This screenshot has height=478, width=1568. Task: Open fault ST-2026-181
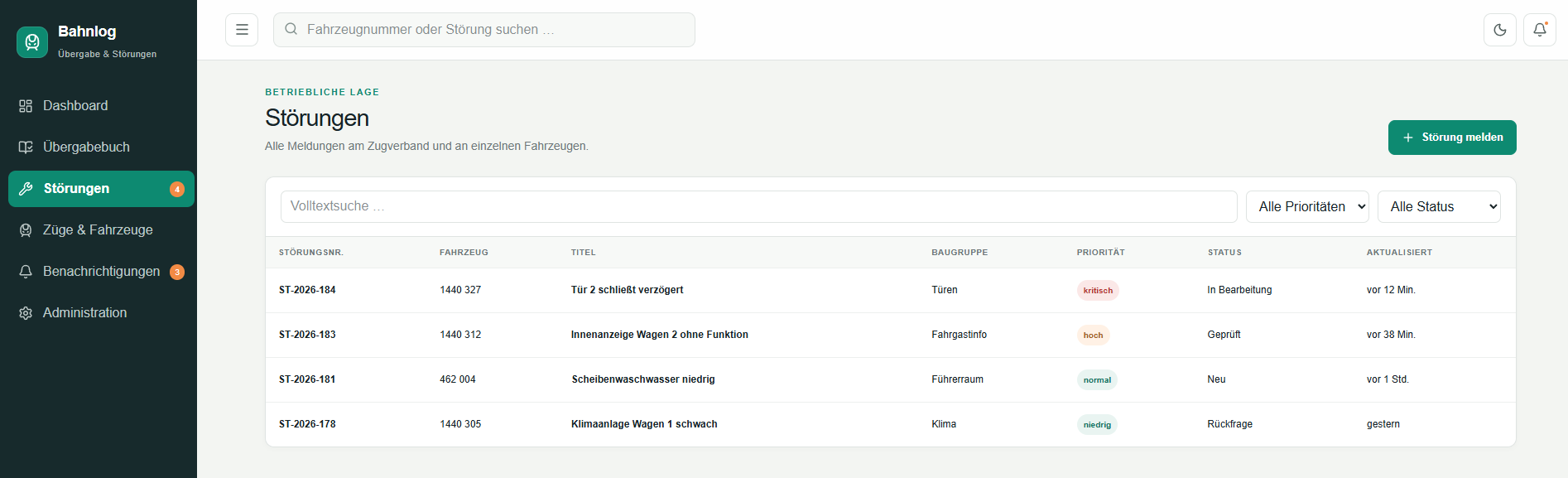[307, 379]
